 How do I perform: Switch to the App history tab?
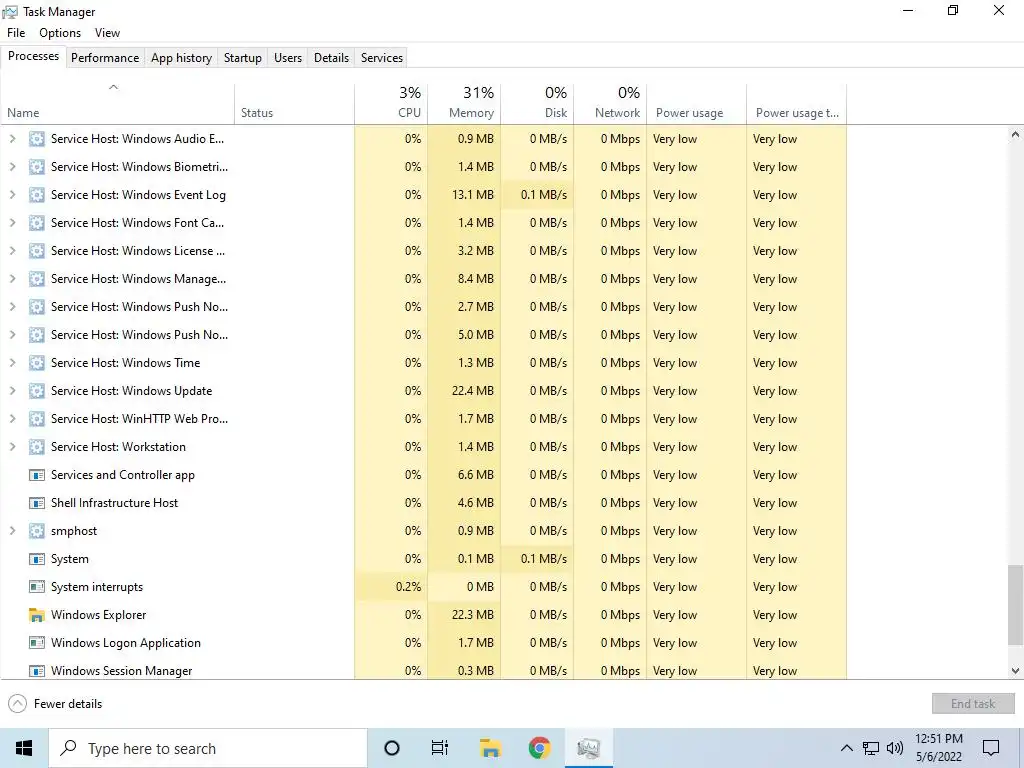(182, 57)
